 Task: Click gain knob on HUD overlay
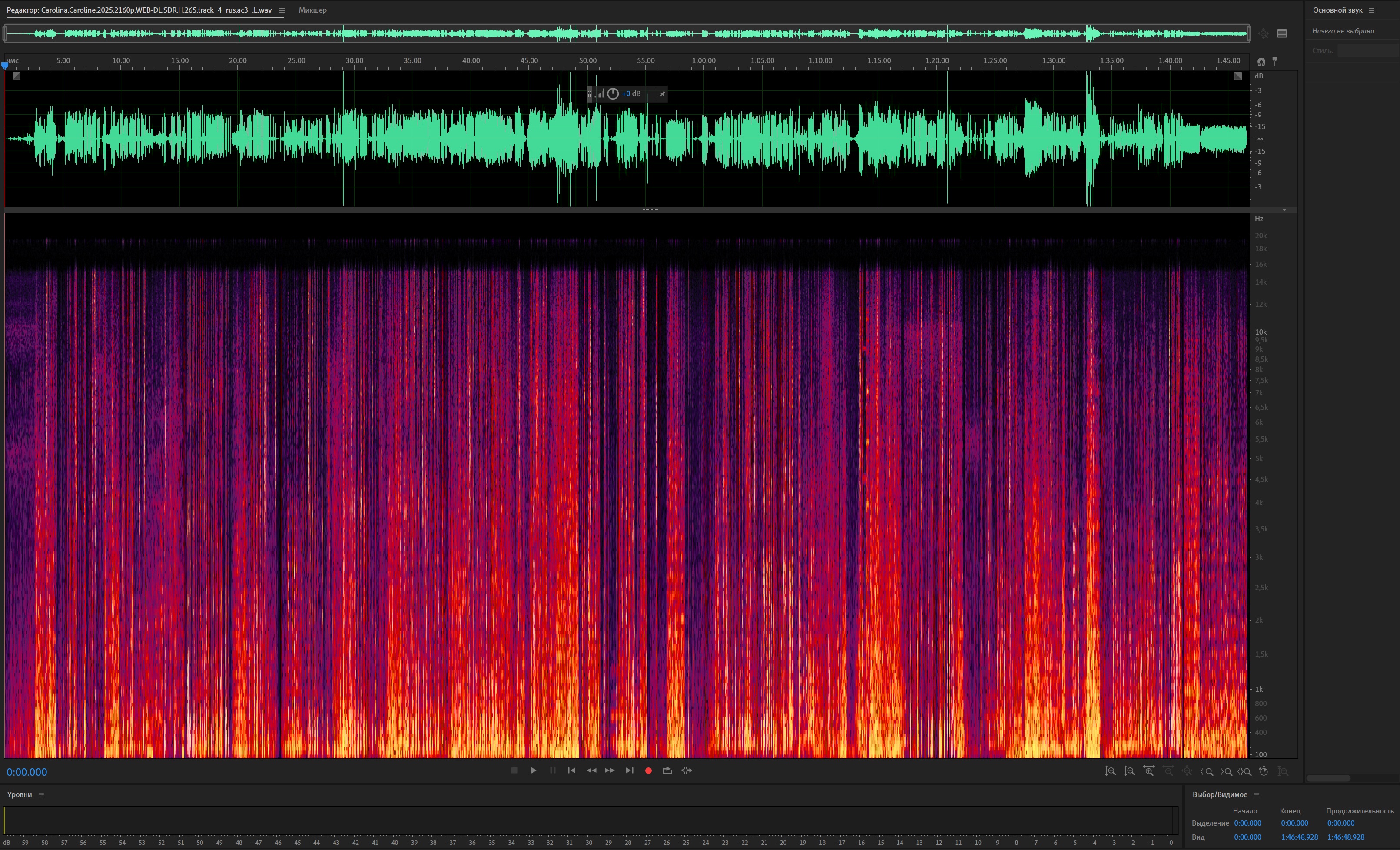tap(613, 94)
